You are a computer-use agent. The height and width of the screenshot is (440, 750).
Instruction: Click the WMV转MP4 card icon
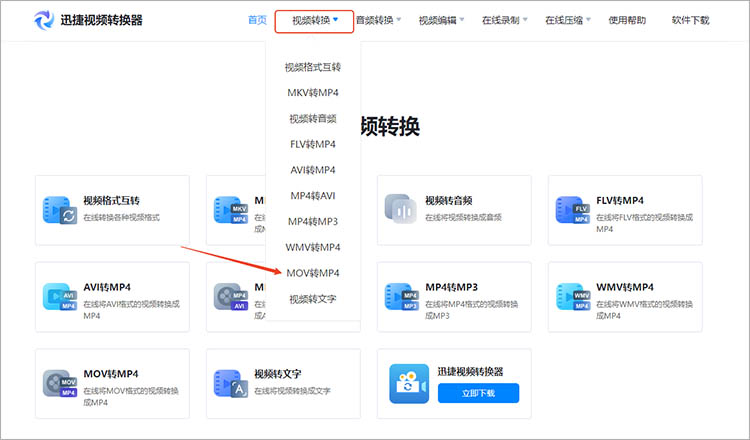pyautogui.click(x=573, y=297)
